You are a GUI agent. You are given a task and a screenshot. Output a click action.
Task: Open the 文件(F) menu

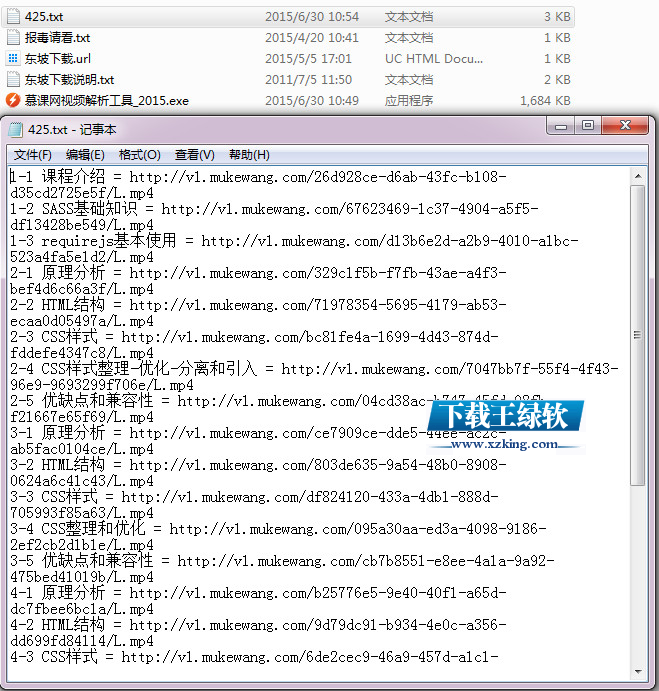coord(33,155)
